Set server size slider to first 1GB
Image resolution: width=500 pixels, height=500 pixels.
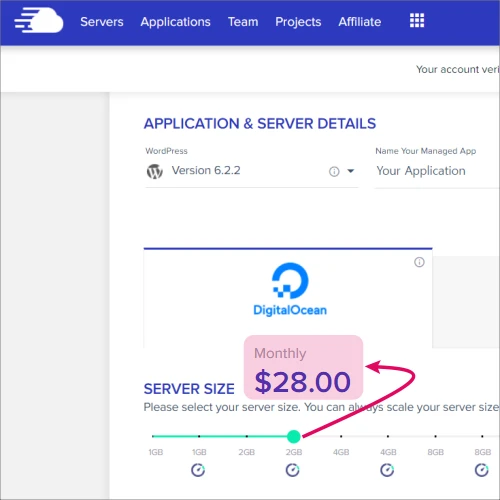pos(152,436)
